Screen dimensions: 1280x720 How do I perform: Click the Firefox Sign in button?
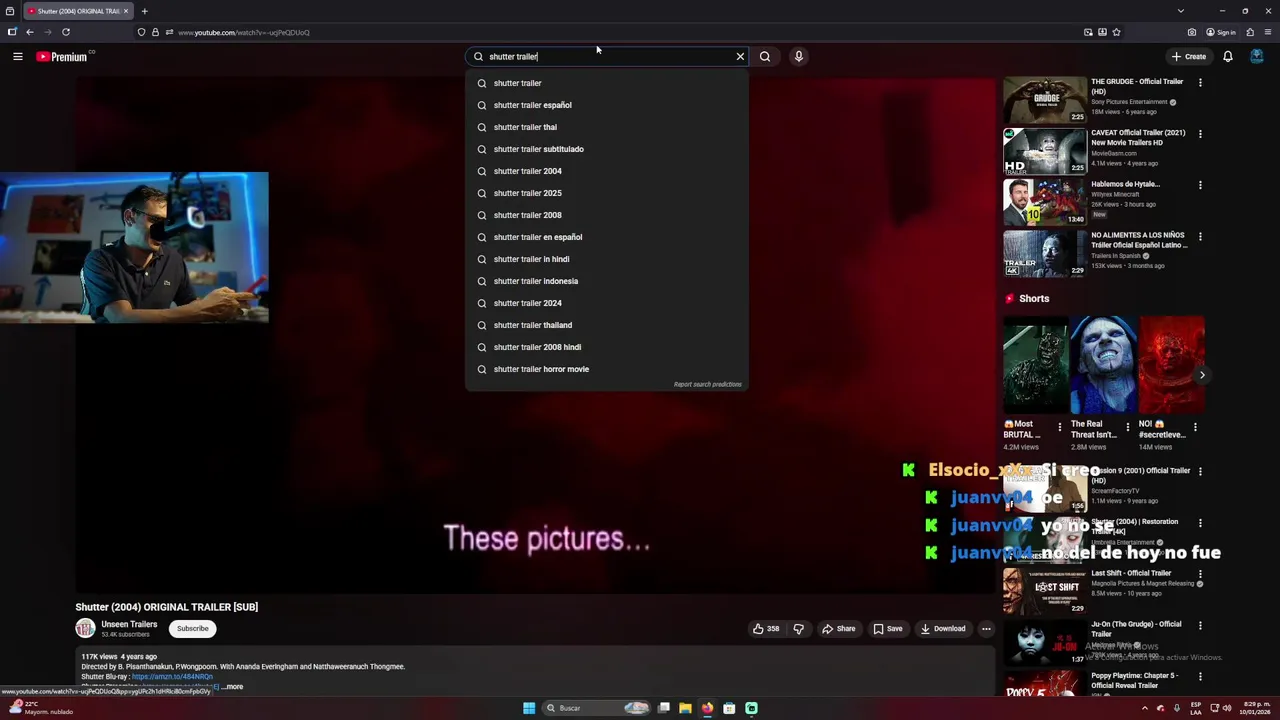pos(1221,32)
